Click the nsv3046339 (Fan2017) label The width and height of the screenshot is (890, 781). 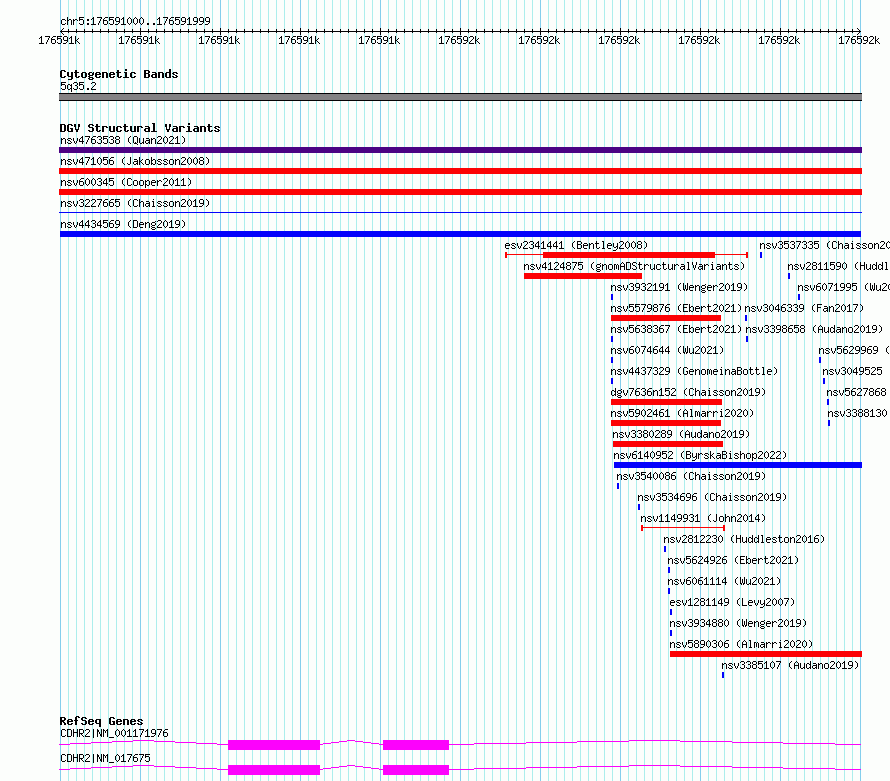(x=804, y=308)
